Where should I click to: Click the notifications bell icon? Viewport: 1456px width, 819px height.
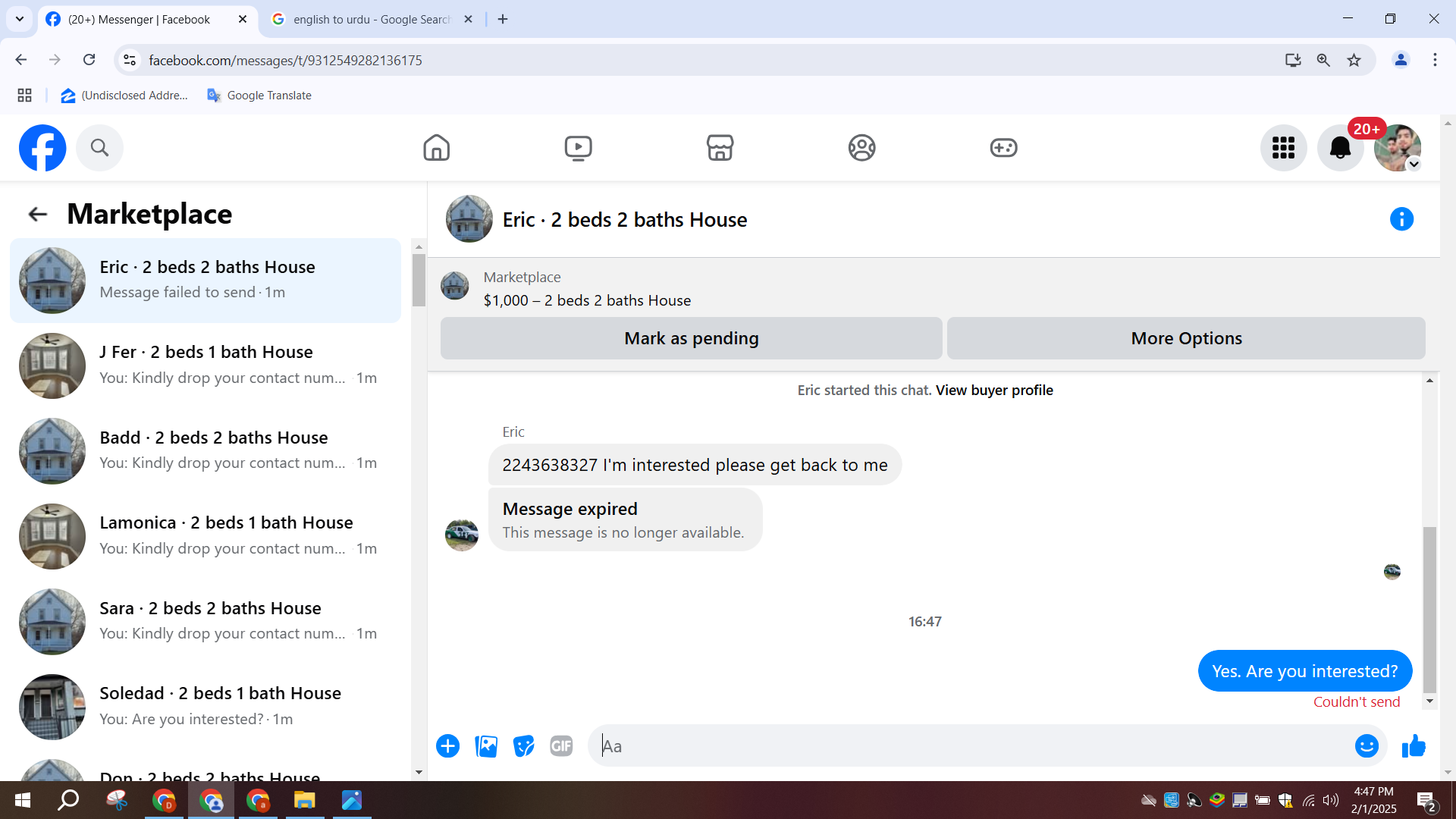pyautogui.click(x=1340, y=148)
